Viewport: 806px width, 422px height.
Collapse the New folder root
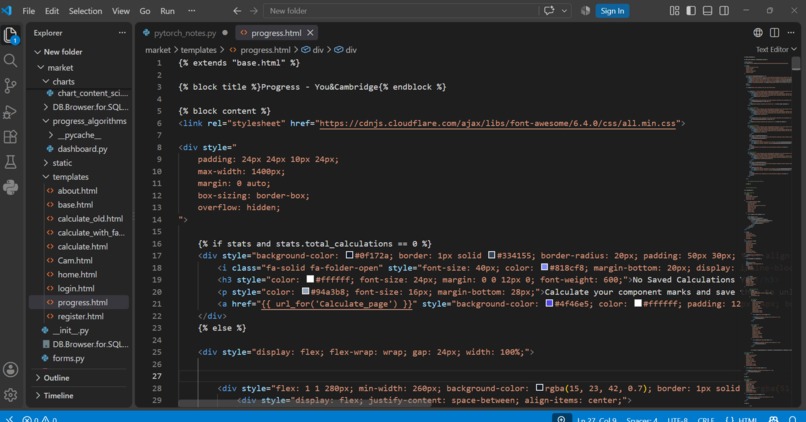coord(38,52)
